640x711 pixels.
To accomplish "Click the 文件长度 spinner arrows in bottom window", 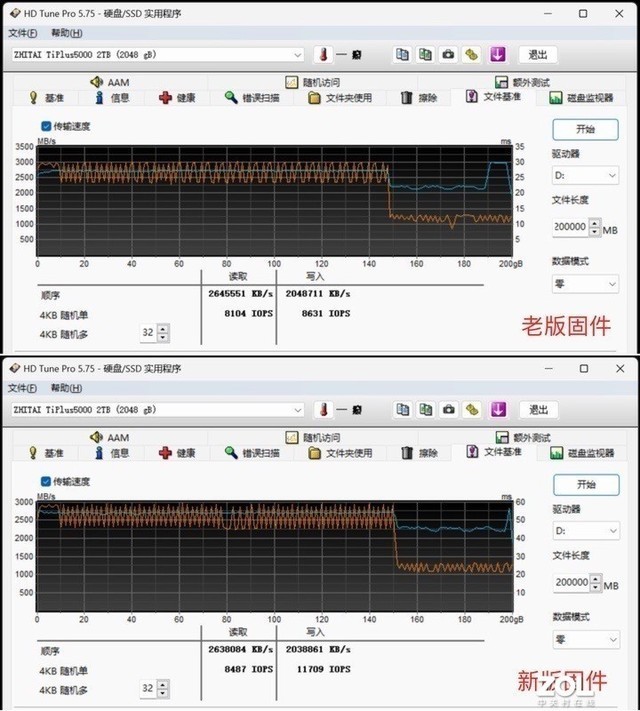I will pos(596,582).
